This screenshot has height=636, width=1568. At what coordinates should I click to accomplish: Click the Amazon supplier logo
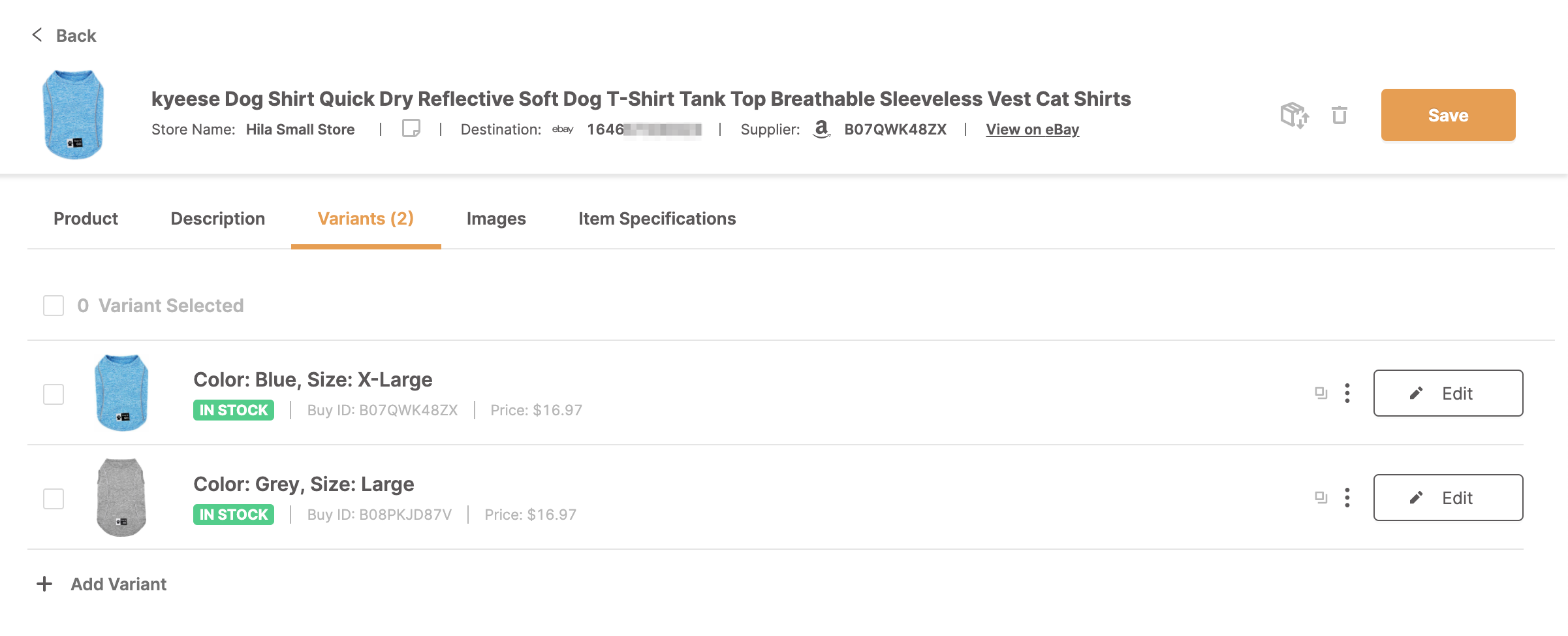[x=822, y=129]
